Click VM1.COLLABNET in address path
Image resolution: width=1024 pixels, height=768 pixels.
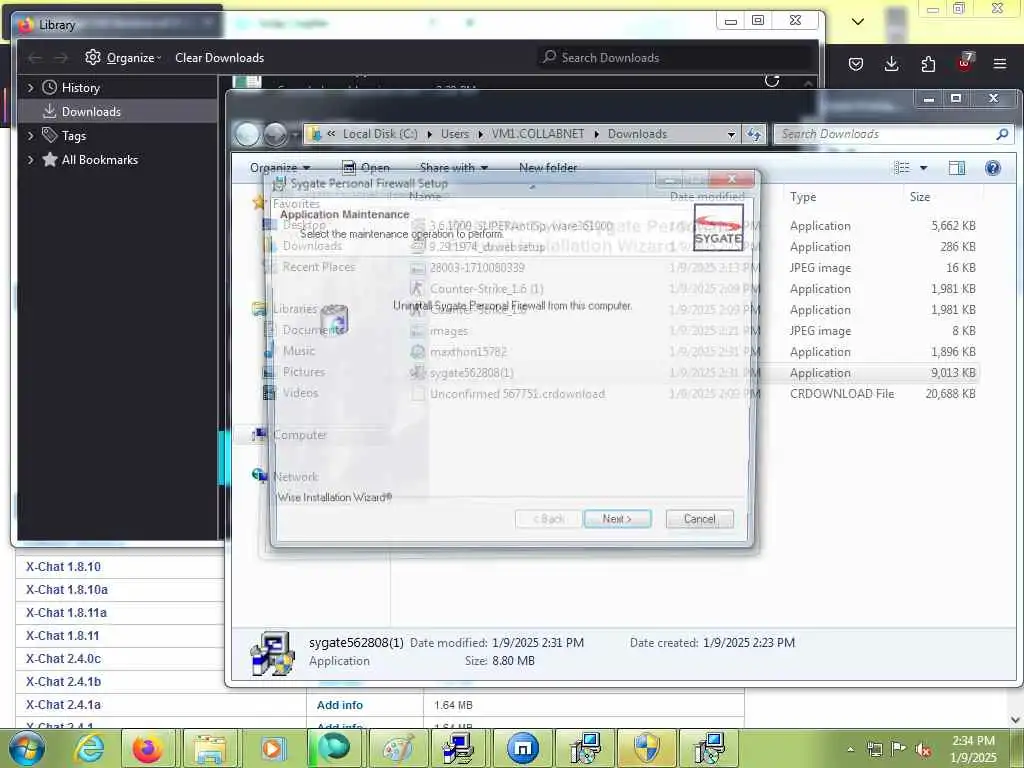tap(538, 134)
